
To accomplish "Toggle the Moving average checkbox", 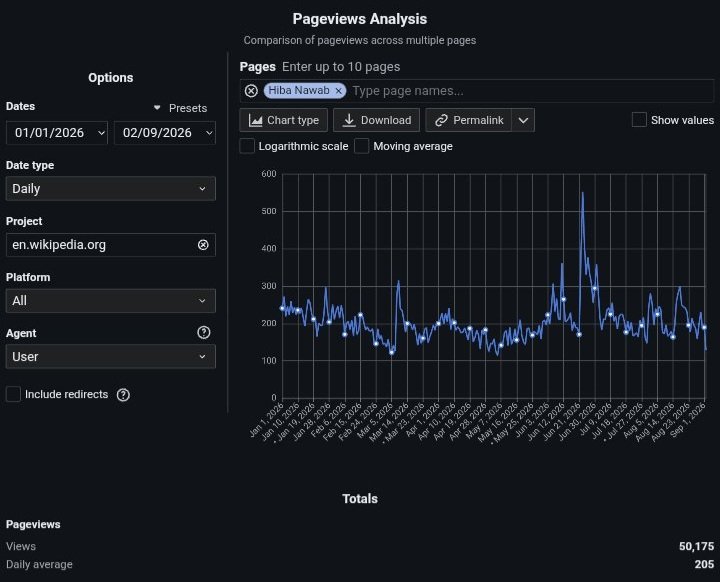I will pyautogui.click(x=361, y=146).
